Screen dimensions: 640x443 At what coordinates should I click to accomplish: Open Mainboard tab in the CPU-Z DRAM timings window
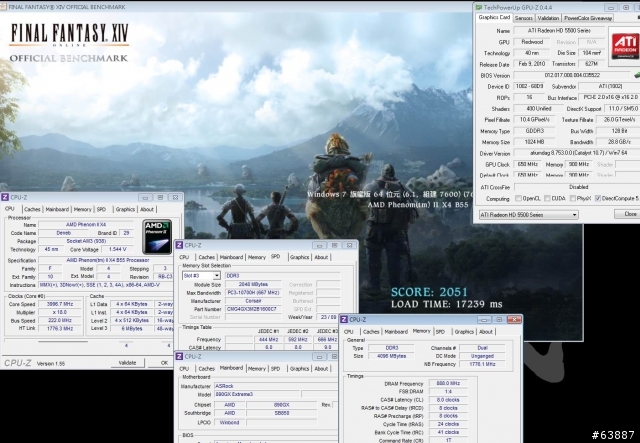[x=396, y=332]
